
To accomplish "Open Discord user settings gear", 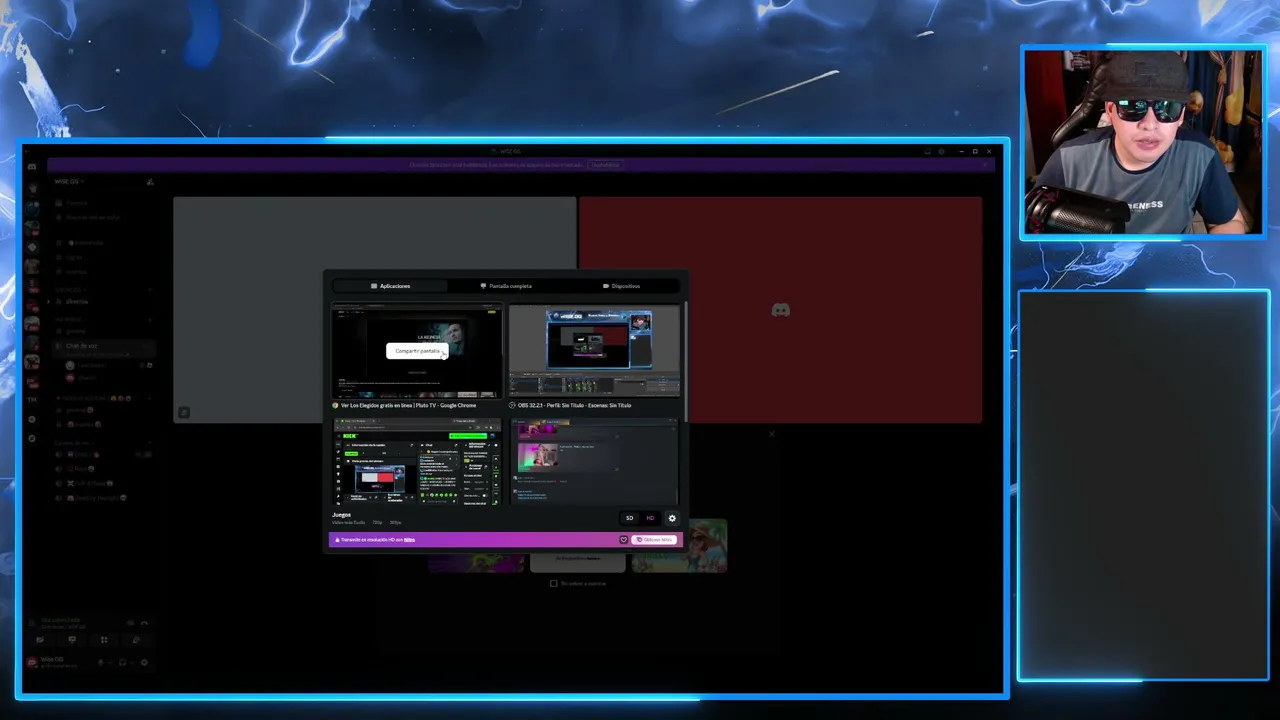I will (144, 662).
